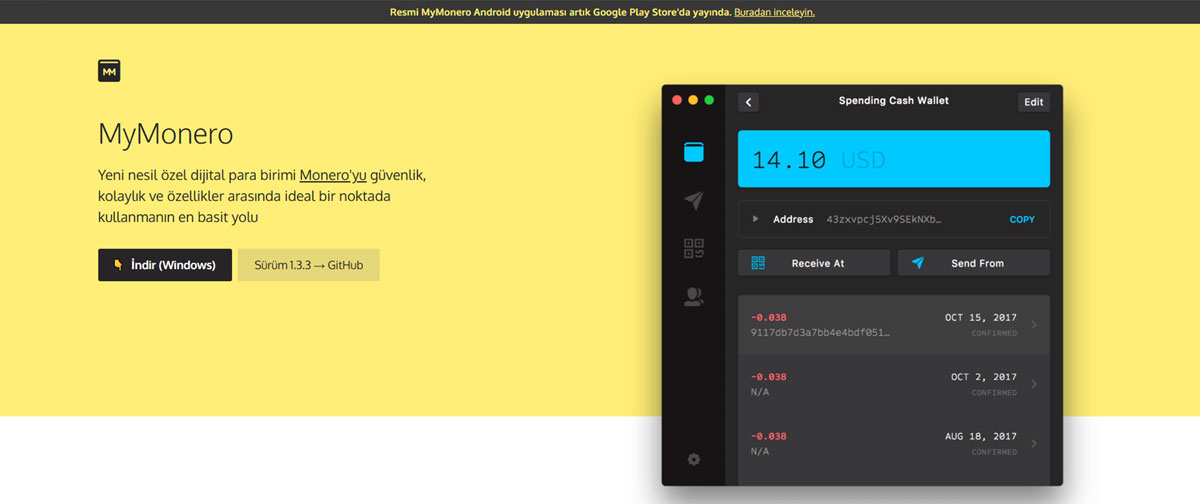1200x504 pixels.
Task: Click the Receive At button
Action: (x=814, y=263)
